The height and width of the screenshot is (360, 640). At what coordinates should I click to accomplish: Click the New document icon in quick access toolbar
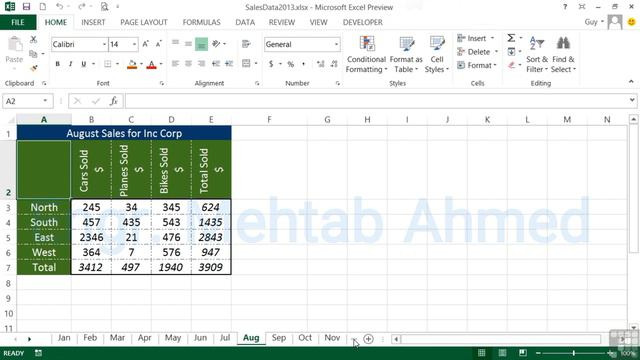pyautogui.click(x=42, y=7)
